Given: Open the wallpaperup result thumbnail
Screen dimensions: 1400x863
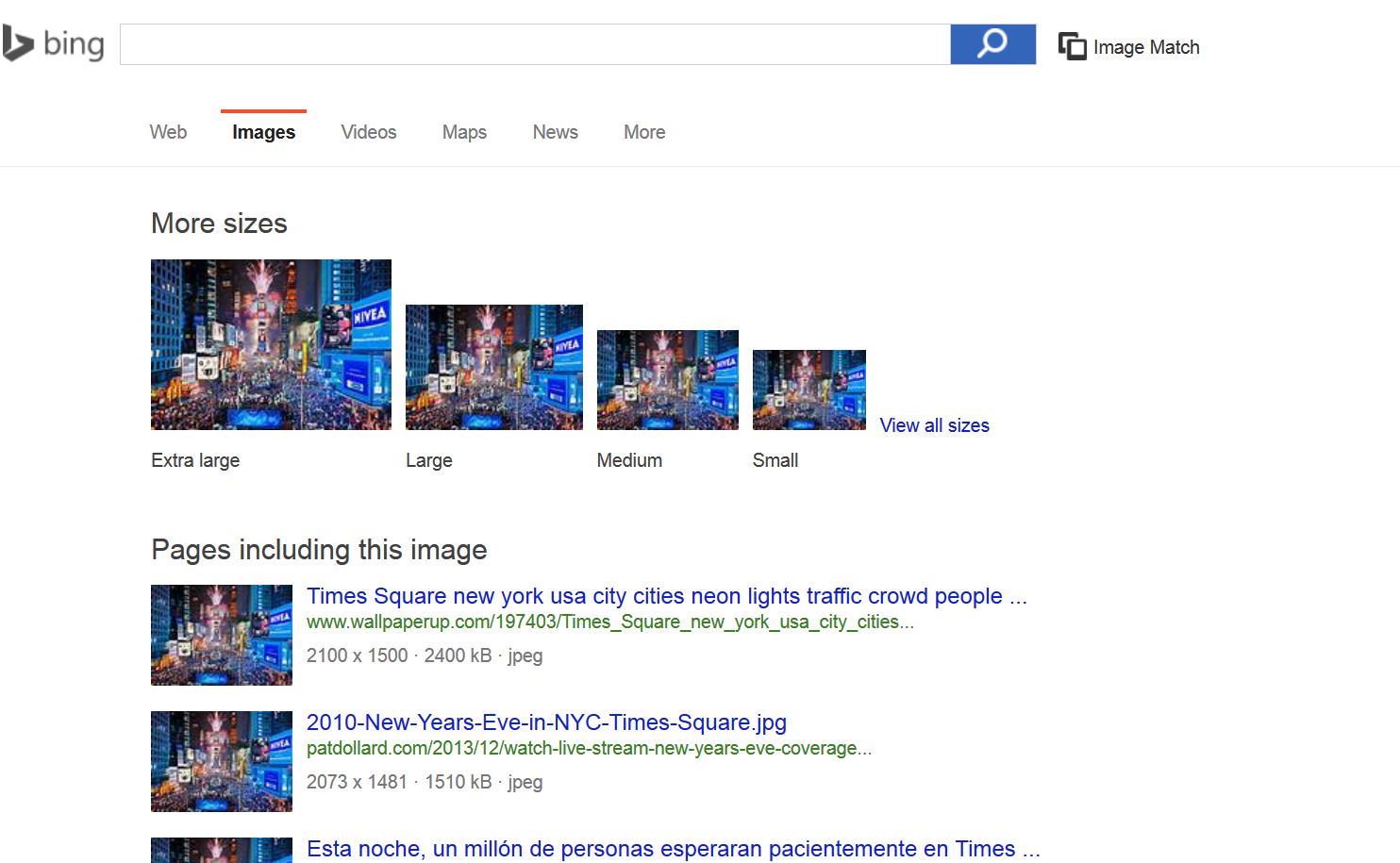Looking at the screenshot, I should click(x=222, y=635).
